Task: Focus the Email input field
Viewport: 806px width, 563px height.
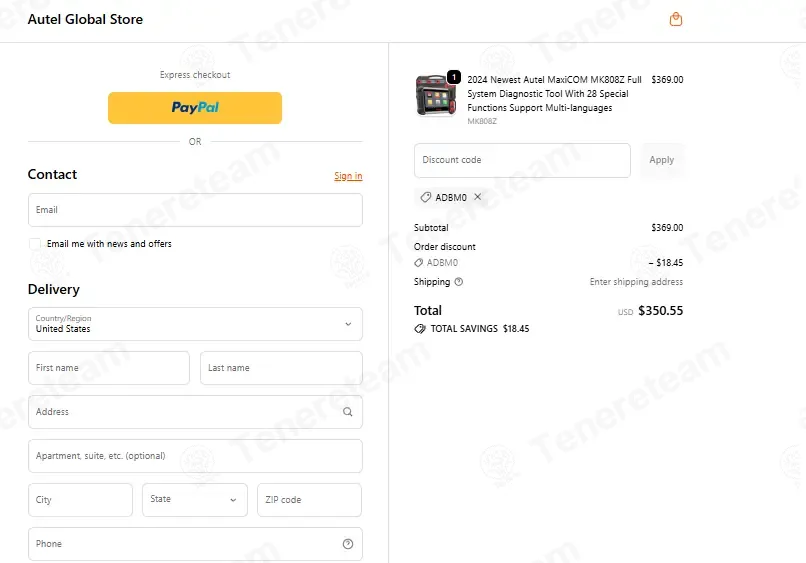Action: point(195,210)
